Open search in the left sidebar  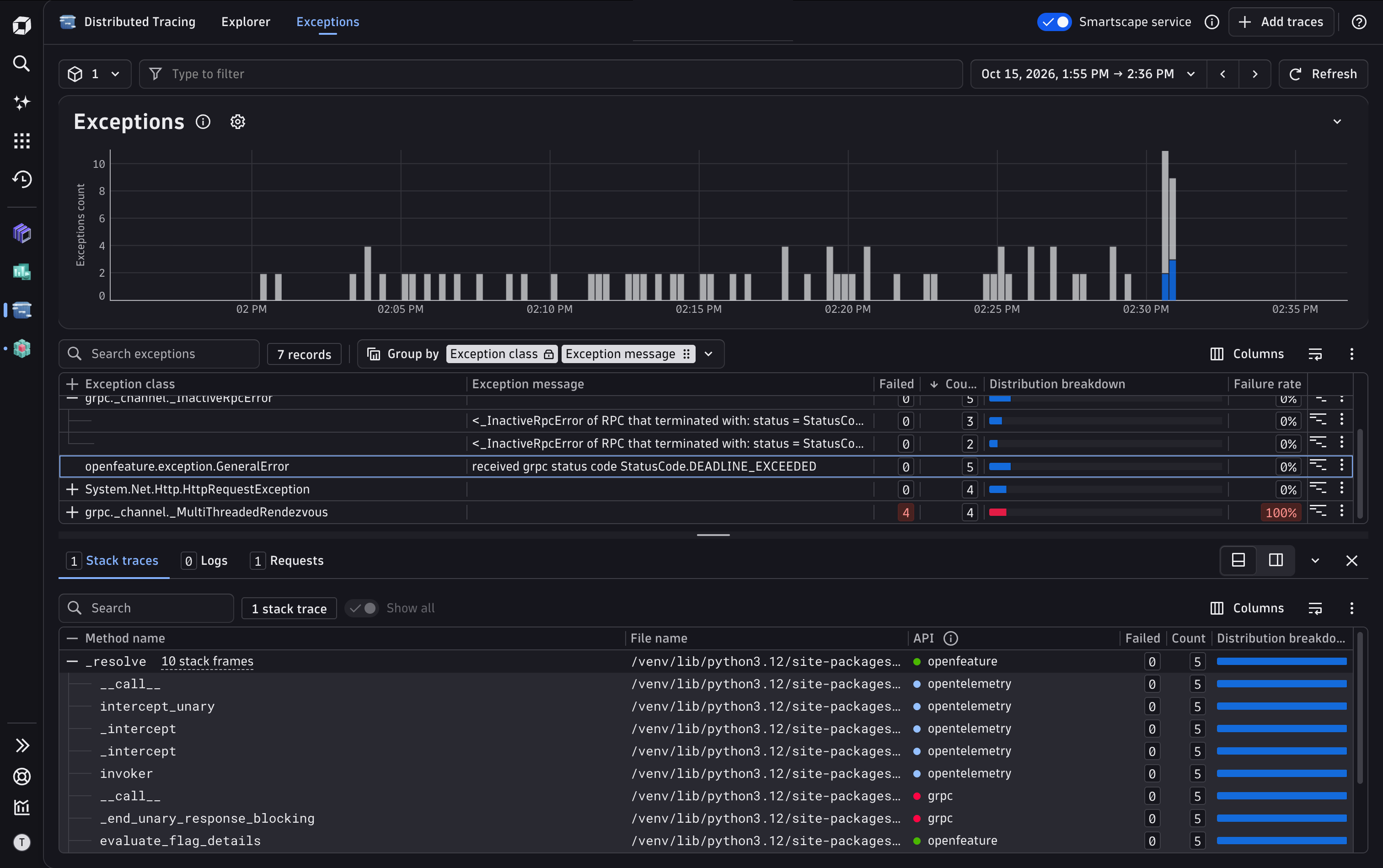[21, 63]
